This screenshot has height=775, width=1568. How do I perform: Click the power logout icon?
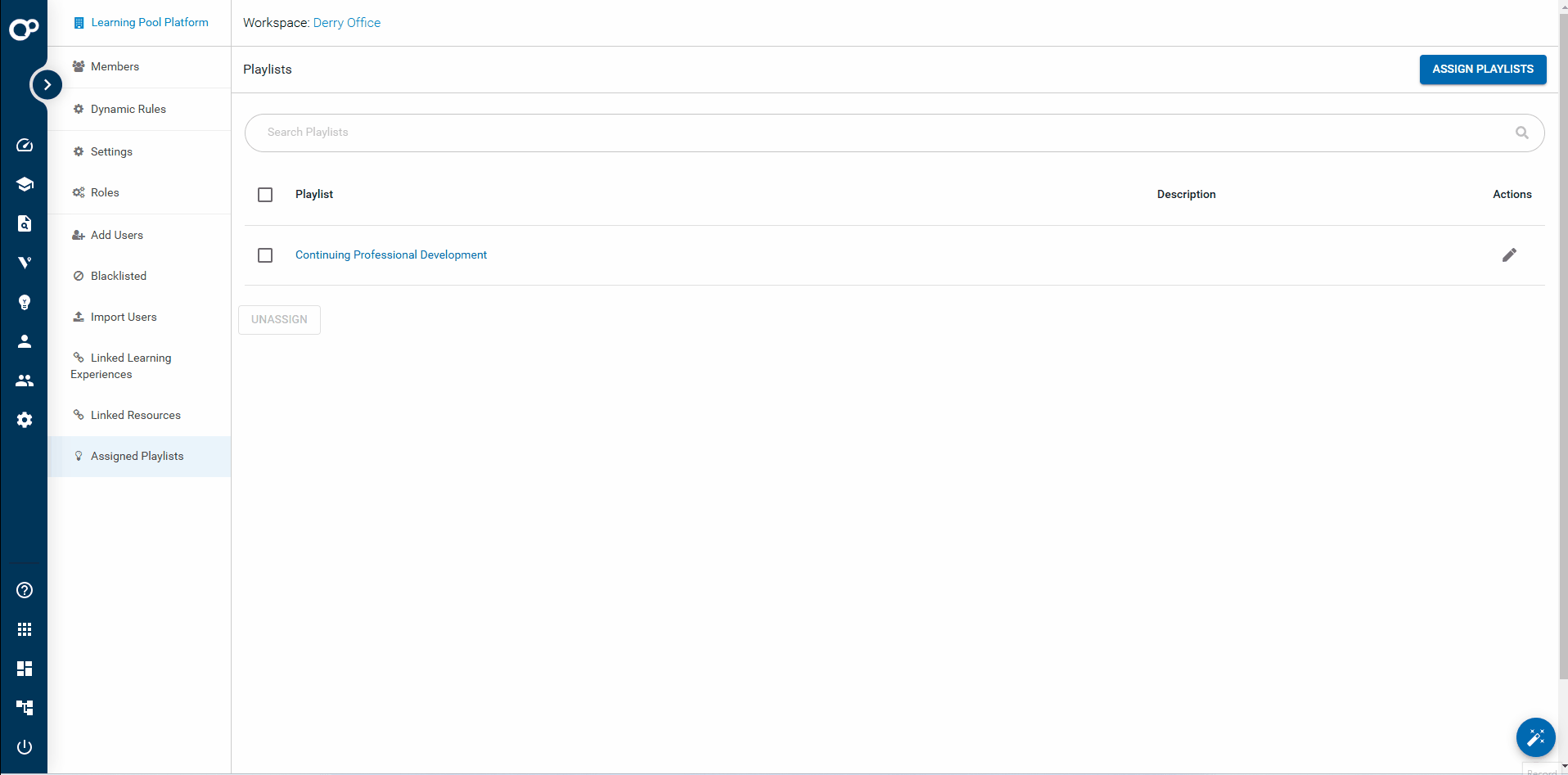coord(25,747)
